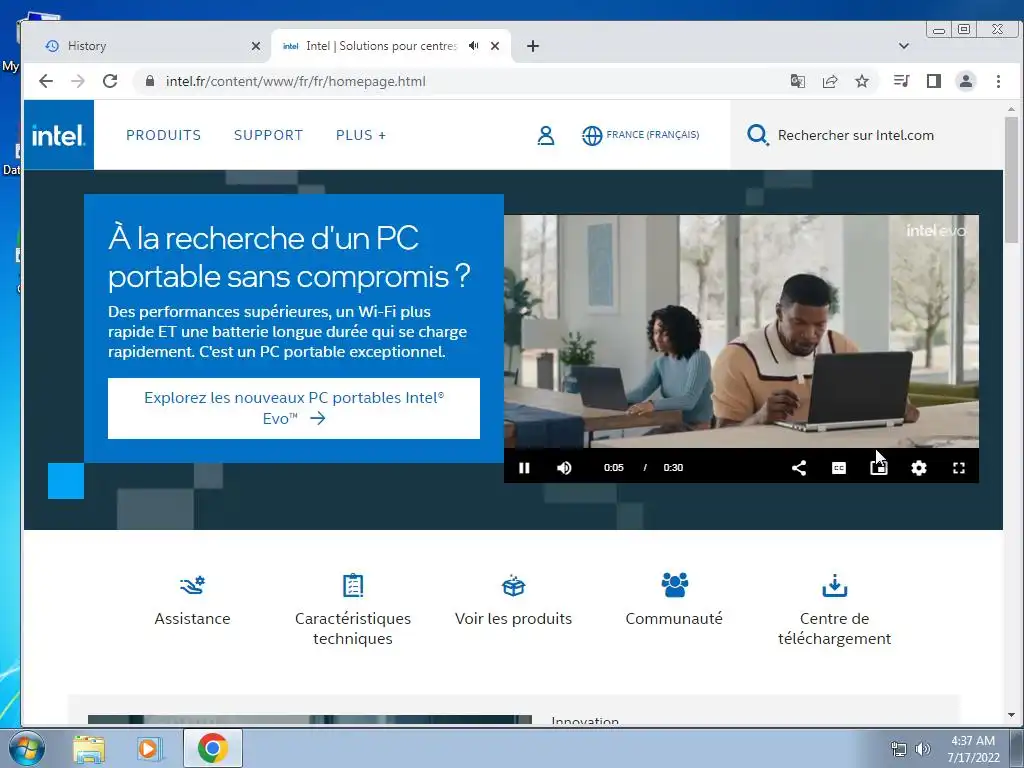Click the browser forward arrow
1024x768 pixels.
point(78,81)
